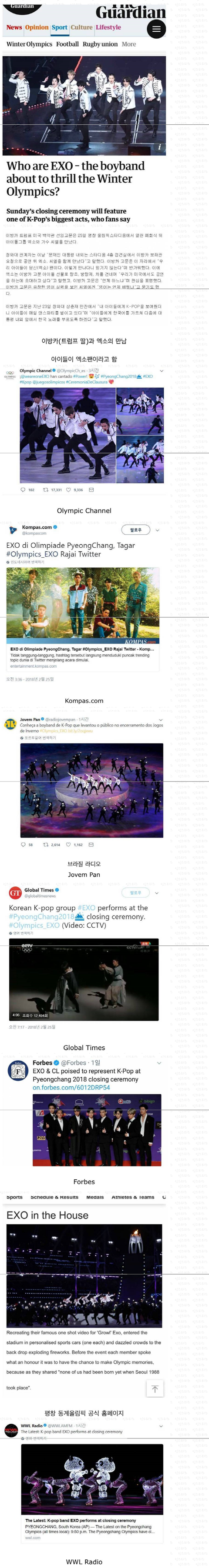Open Global Times profile avatar
Viewport: 209px width, 1568px height.
tap(15, 892)
